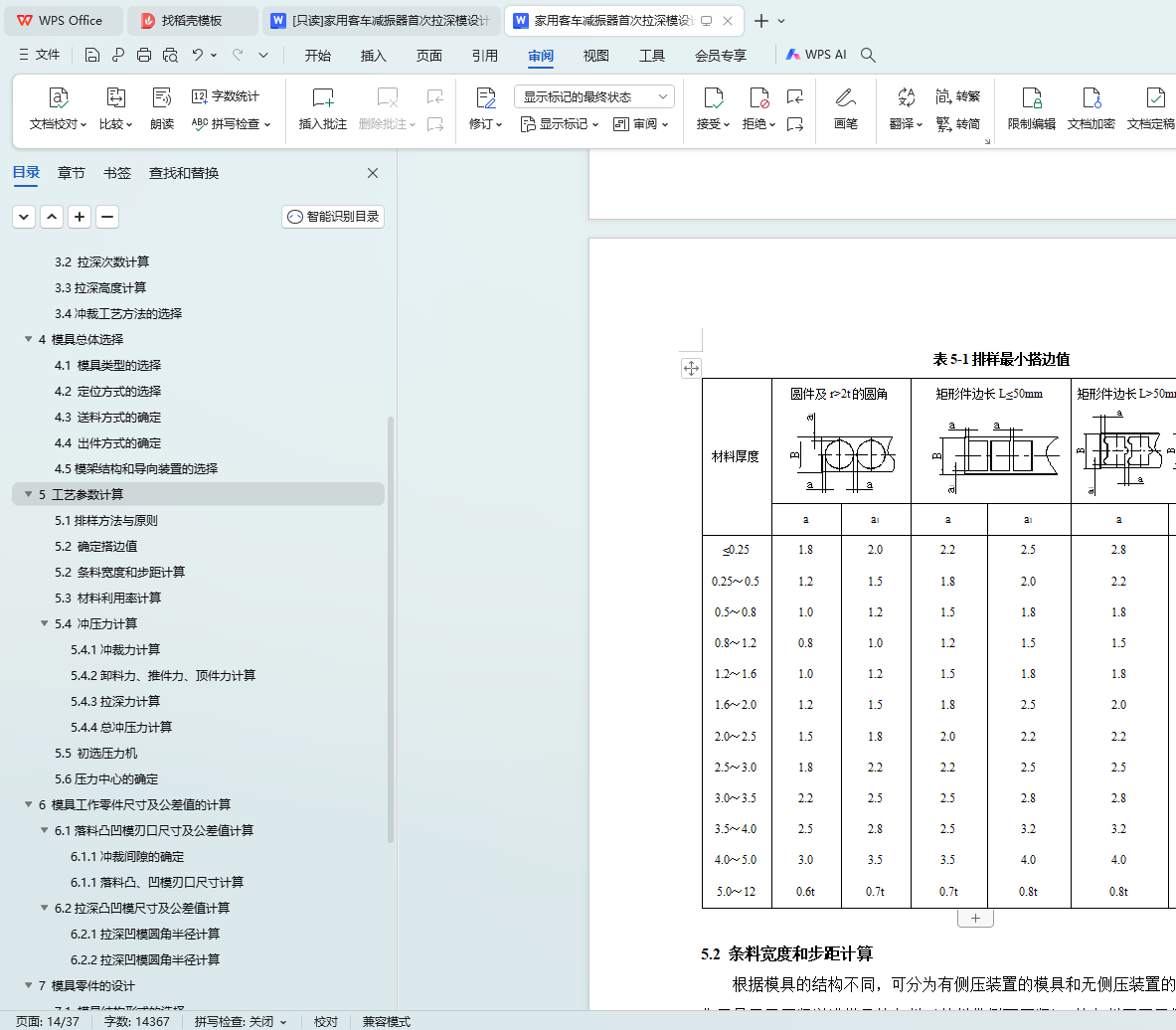Open the 审阅 pane dropdown
1176x1030 pixels.
coord(640,124)
